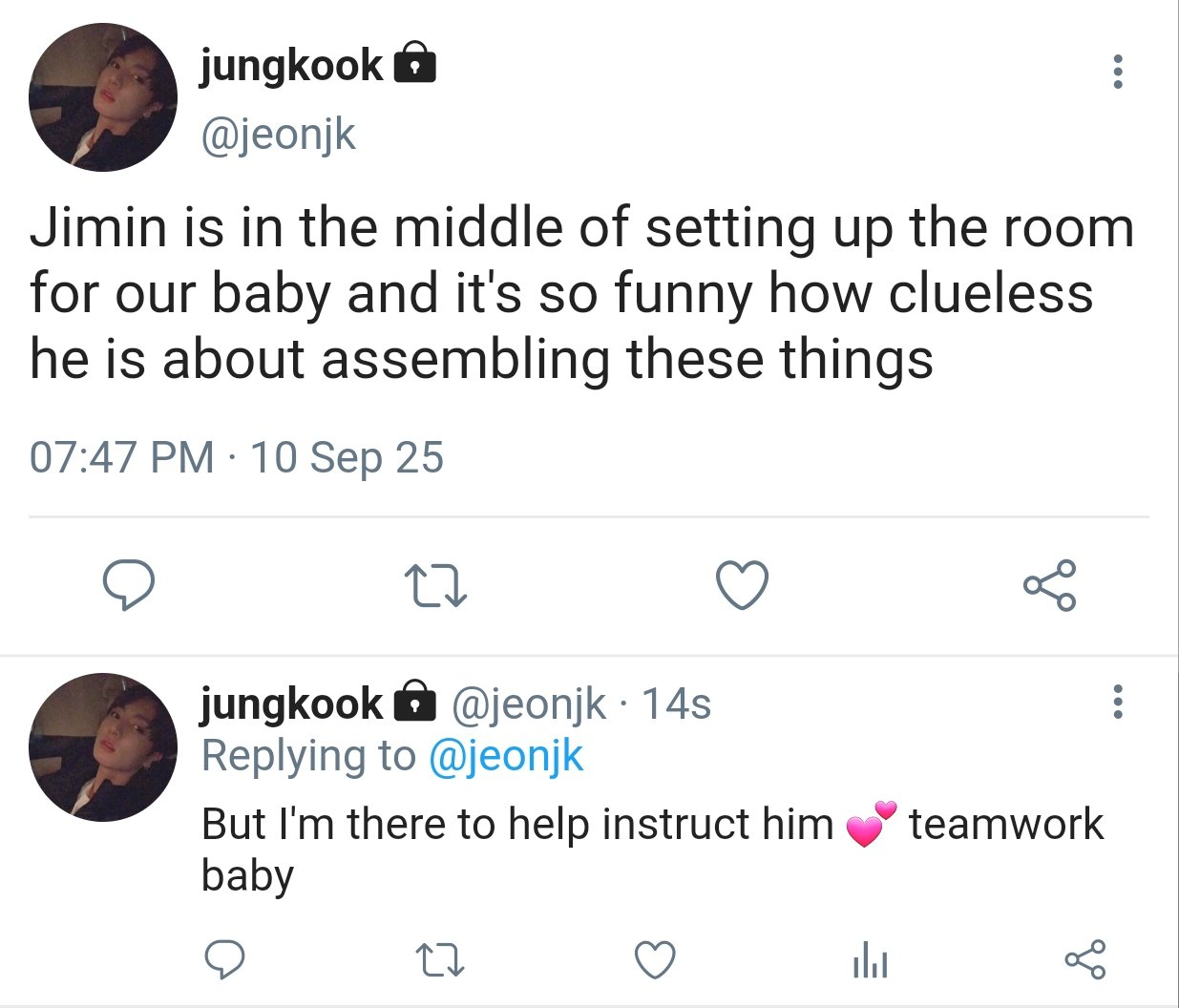1179x1008 pixels.
Task: Open reply tweet's three-dot options menu
Action: (x=1117, y=703)
